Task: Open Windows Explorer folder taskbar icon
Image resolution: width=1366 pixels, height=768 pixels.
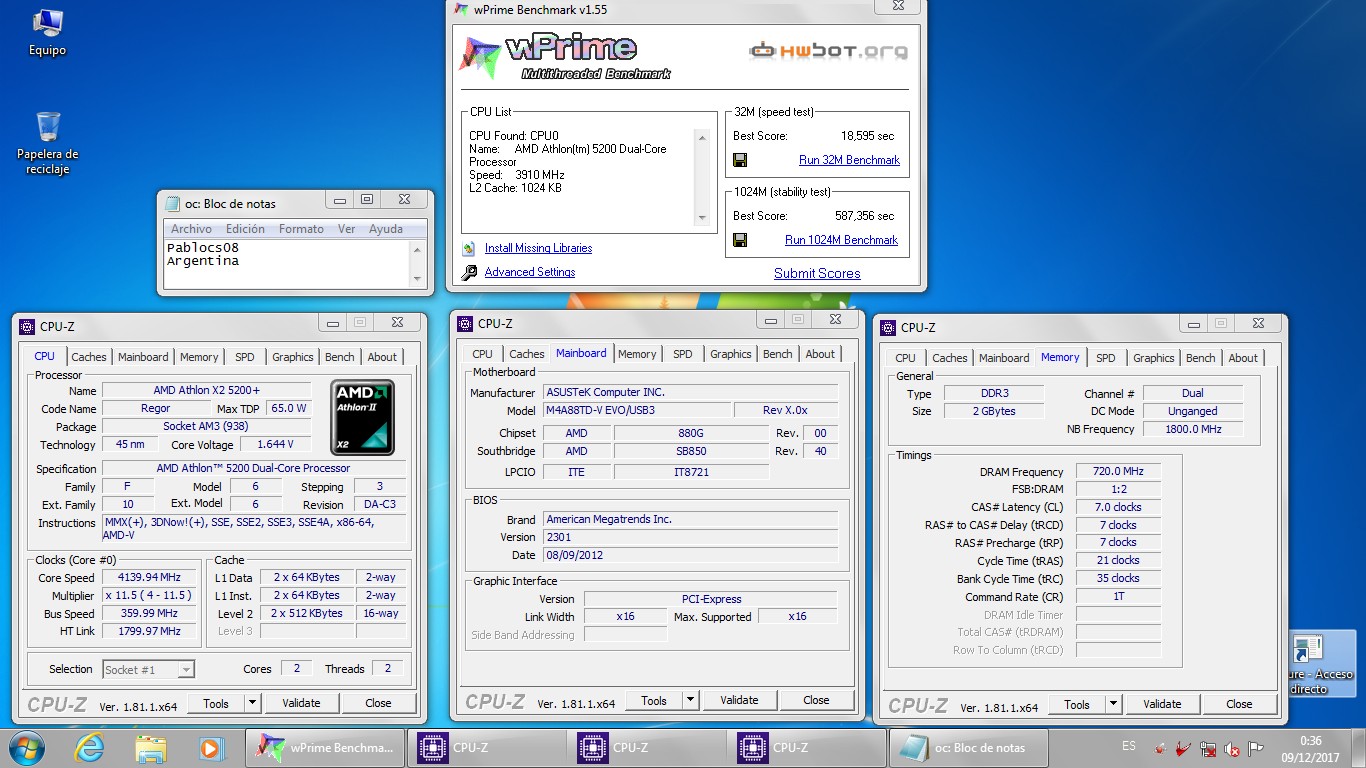Action: click(151, 747)
